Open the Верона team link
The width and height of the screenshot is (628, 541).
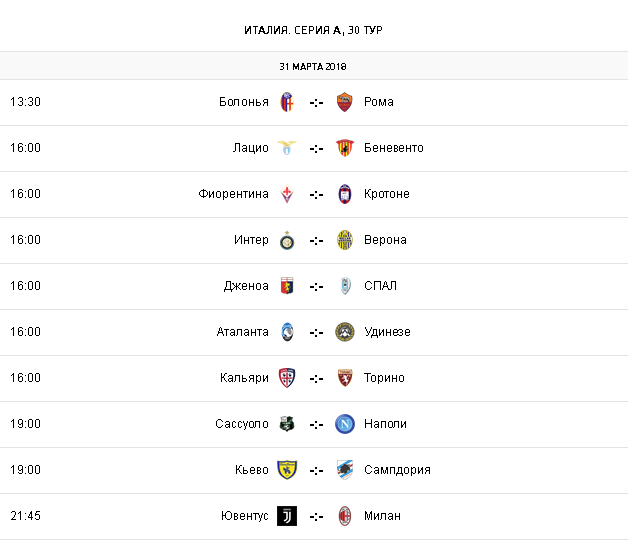(x=385, y=240)
